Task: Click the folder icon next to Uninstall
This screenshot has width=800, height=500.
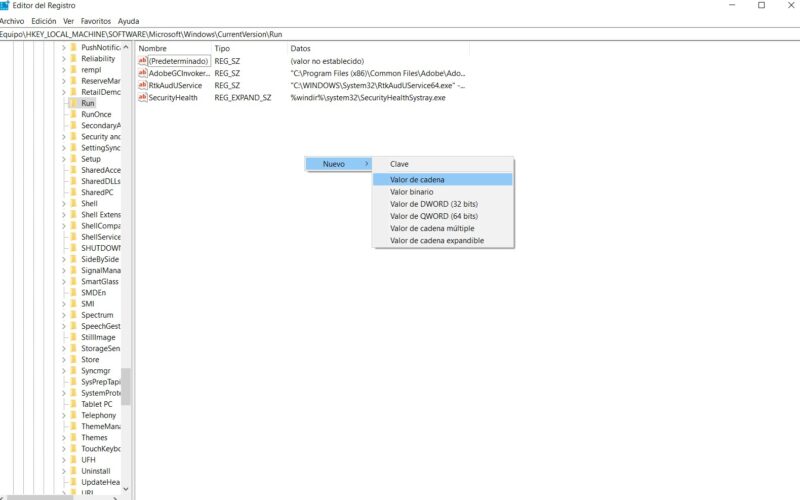Action: (x=73, y=471)
